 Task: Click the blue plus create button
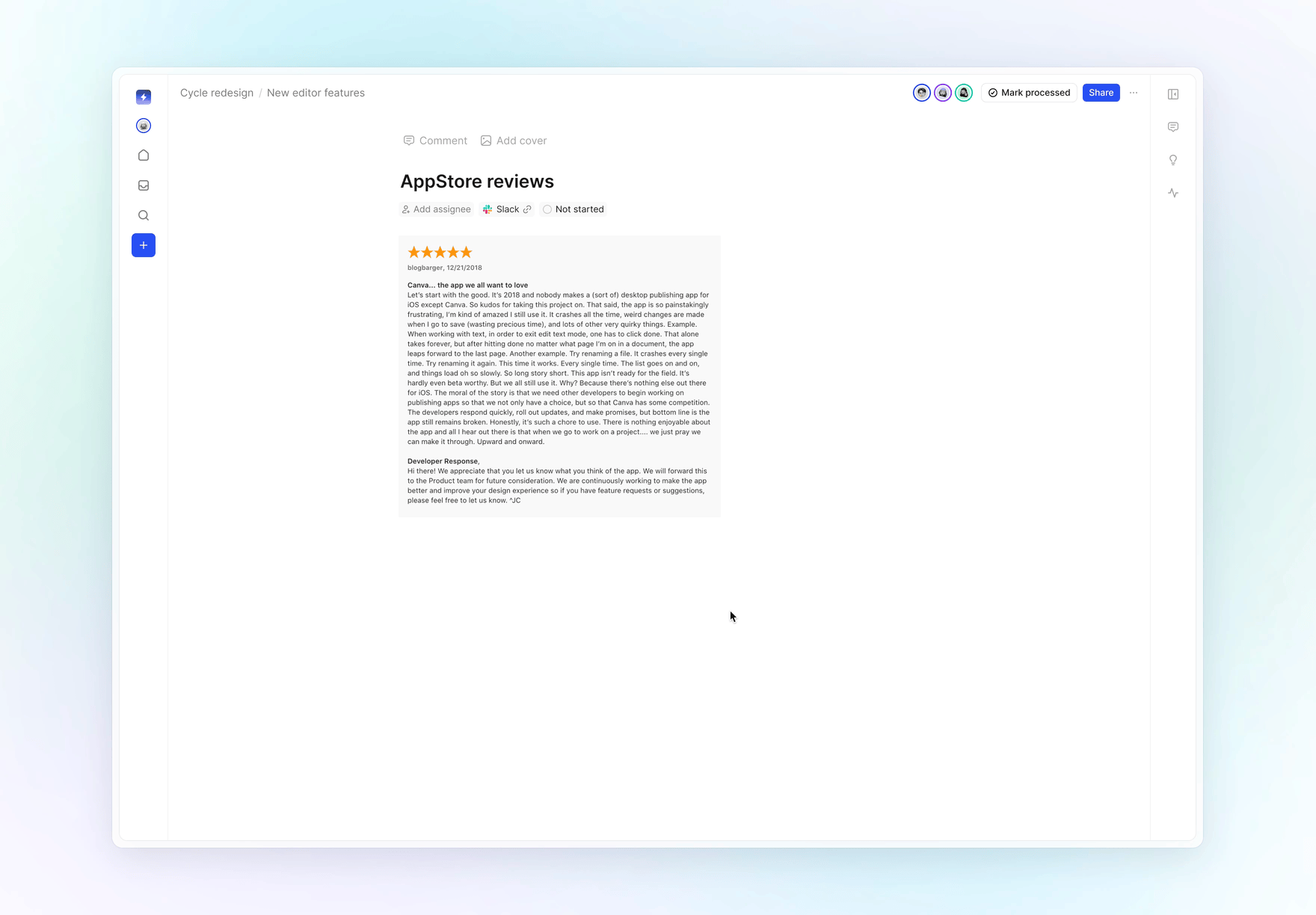(144, 245)
